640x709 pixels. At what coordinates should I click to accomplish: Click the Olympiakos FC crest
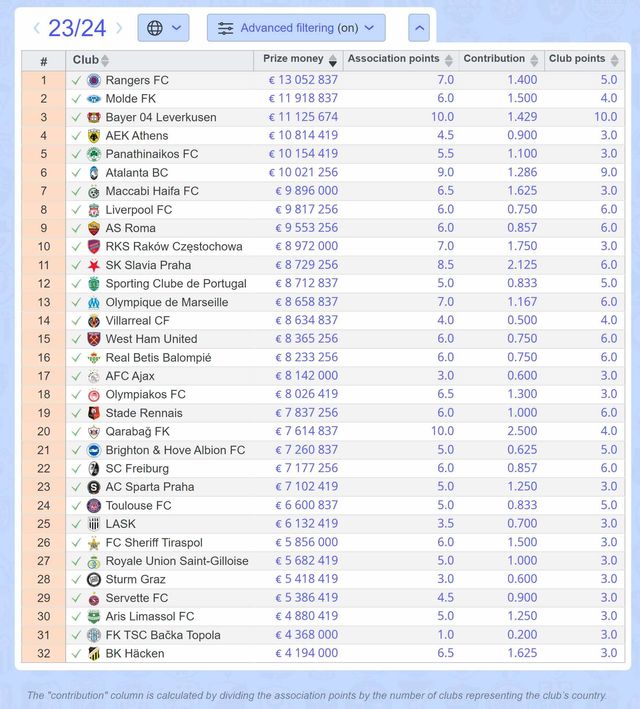click(x=94, y=395)
